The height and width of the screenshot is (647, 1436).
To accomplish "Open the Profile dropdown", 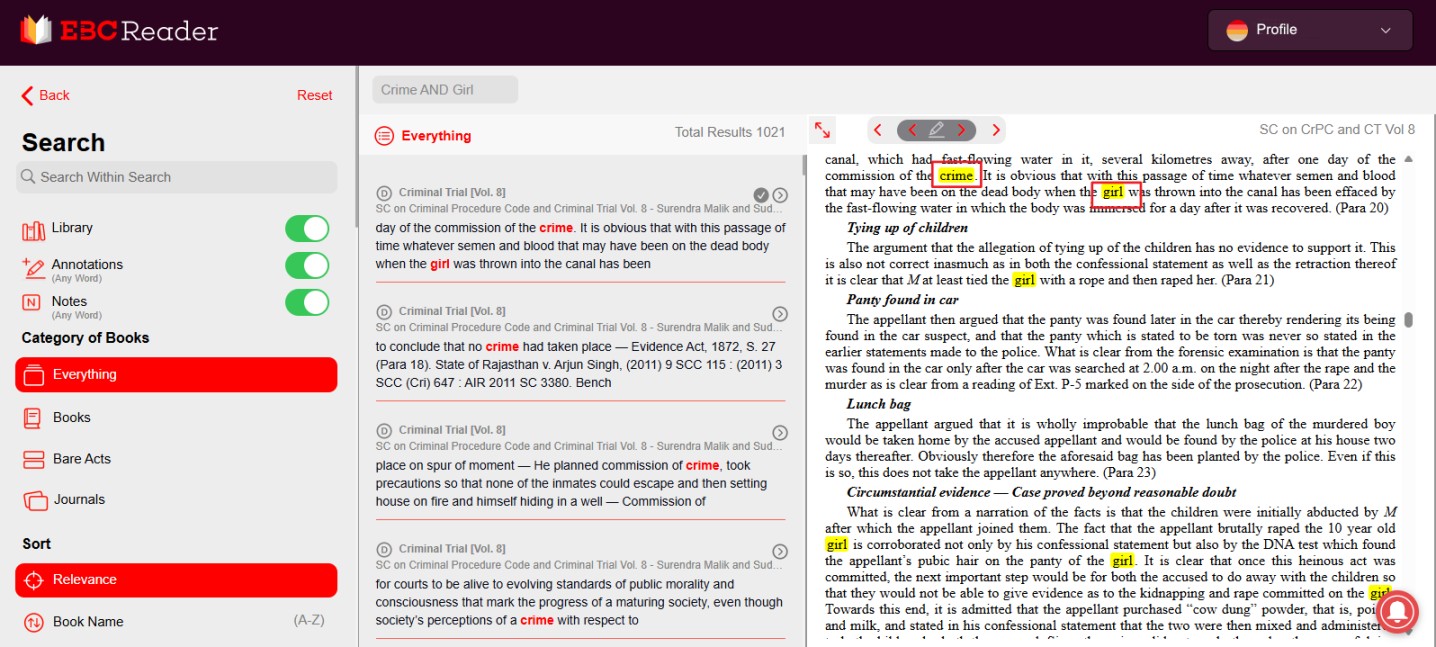I will 1309,30.
